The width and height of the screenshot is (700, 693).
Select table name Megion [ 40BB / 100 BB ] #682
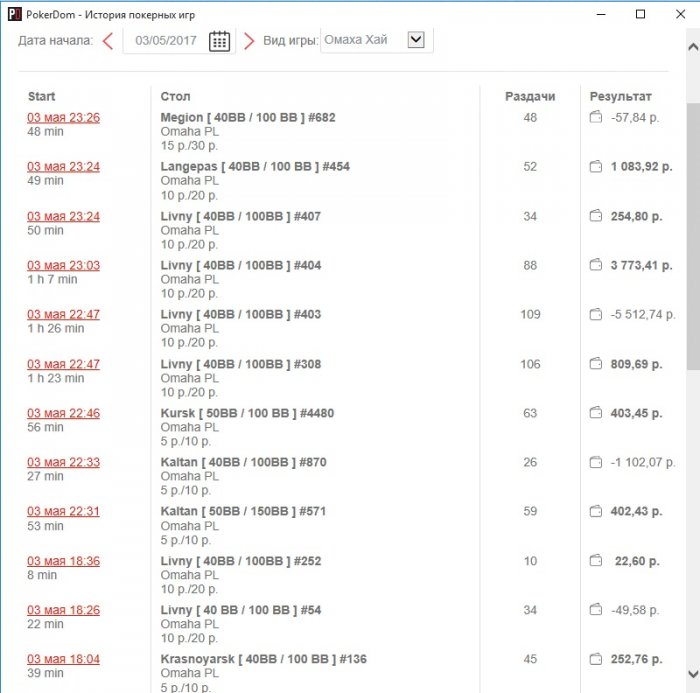click(248, 117)
